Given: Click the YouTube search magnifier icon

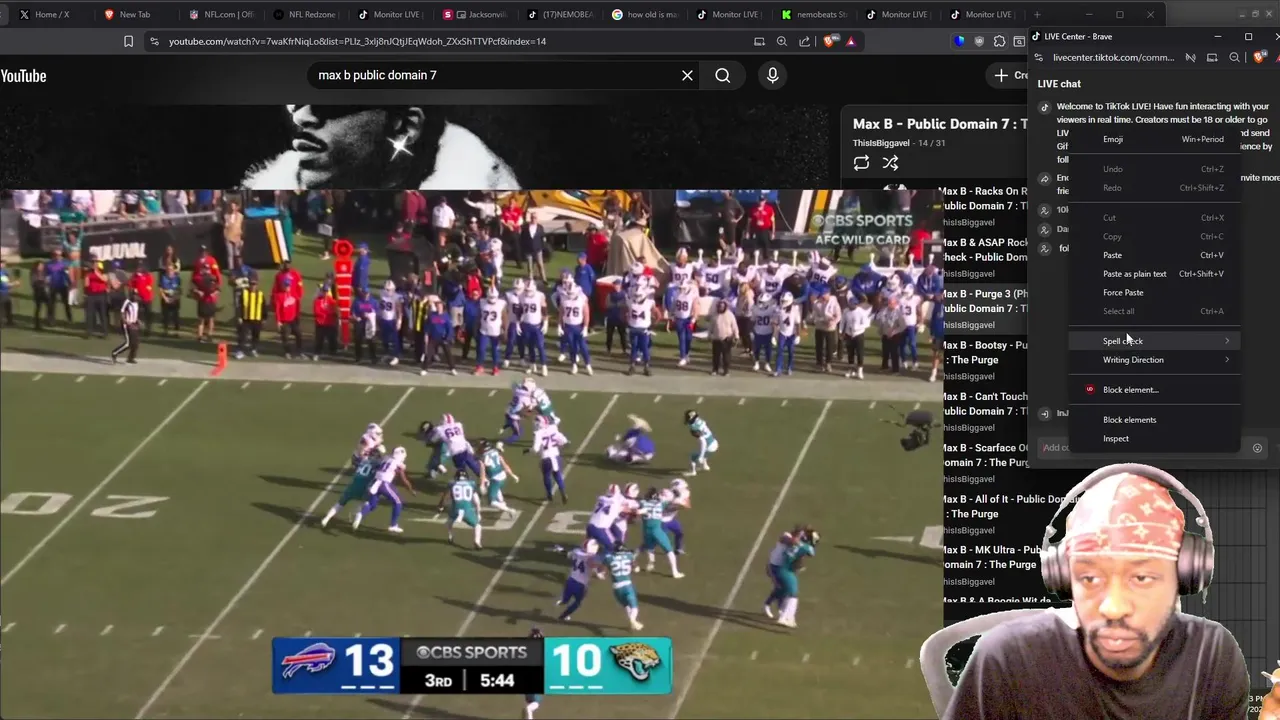Looking at the screenshot, I should (x=722, y=75).
